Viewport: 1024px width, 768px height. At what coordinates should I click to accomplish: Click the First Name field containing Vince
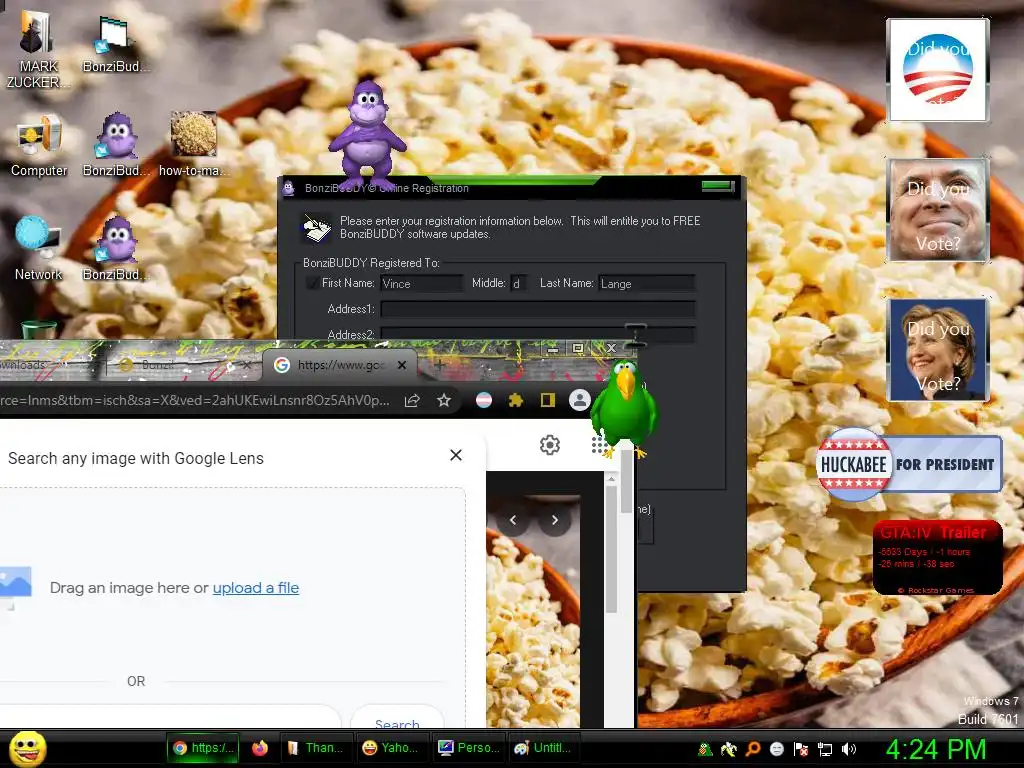pyautogui.click(x=421, y=283)
